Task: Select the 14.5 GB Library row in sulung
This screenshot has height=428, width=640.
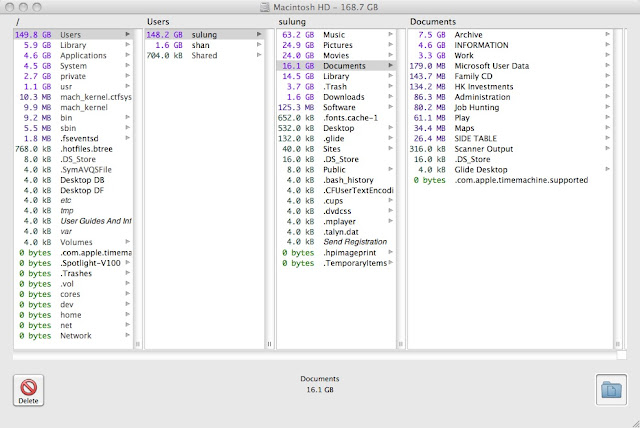Action: [x=336, y=76]
